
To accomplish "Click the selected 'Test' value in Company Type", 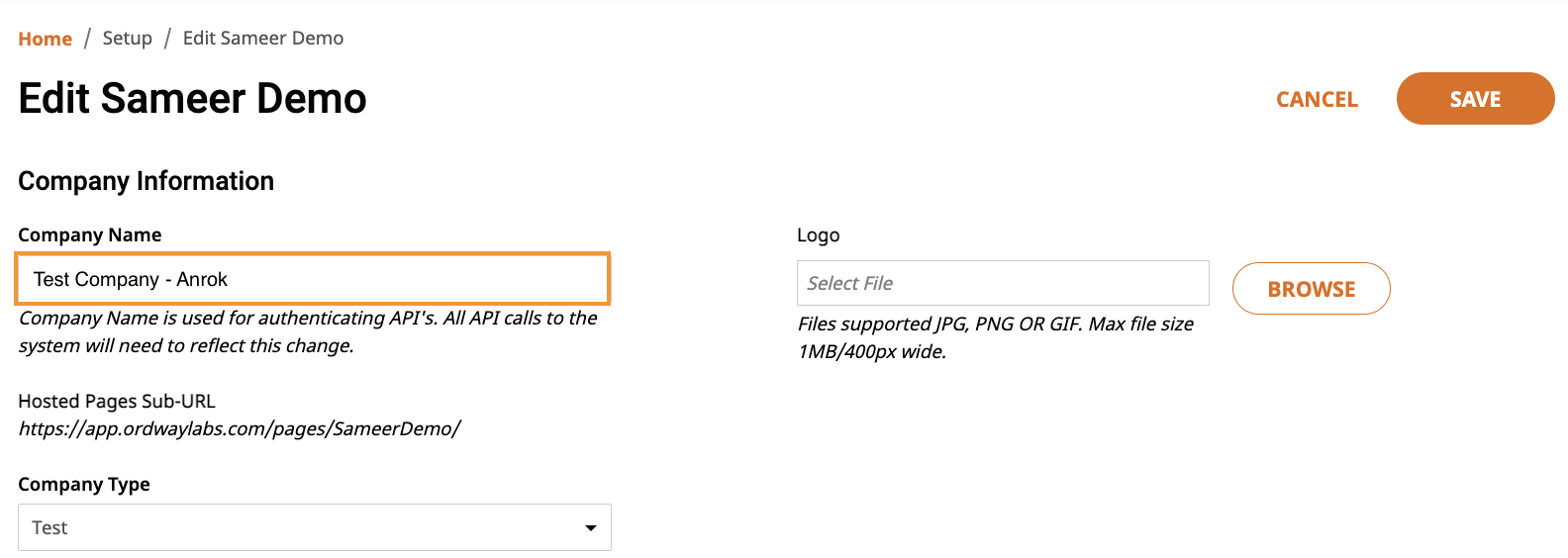I will (x=49, y=527).
